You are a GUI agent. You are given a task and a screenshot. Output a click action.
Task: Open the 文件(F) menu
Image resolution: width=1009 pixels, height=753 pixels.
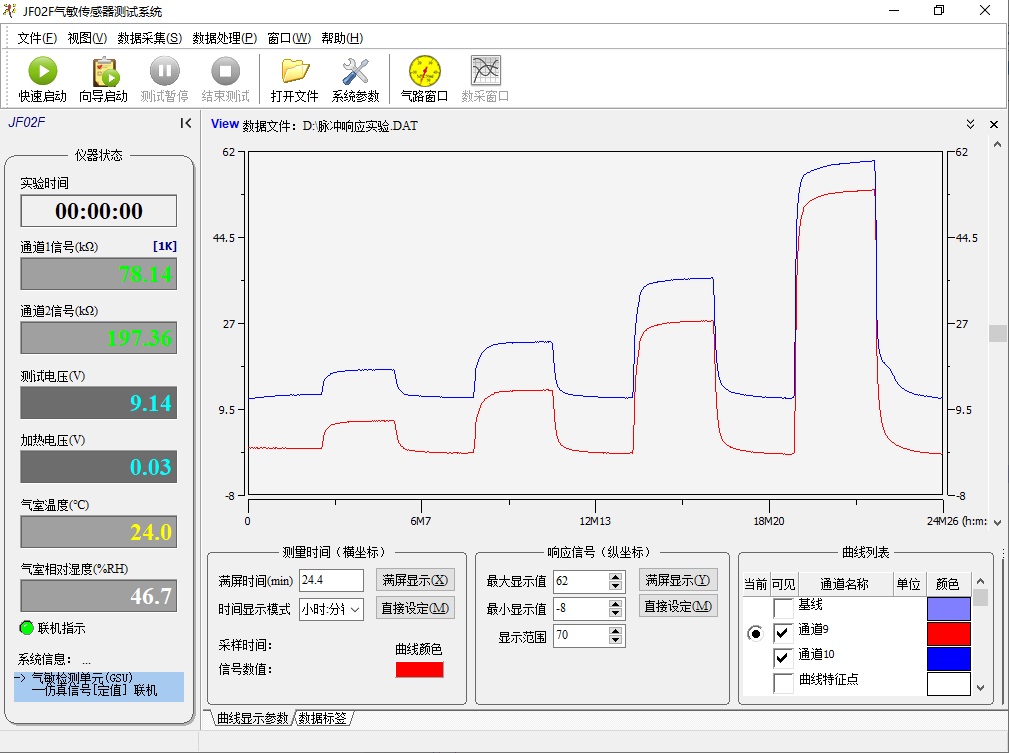tap(37, 38)
